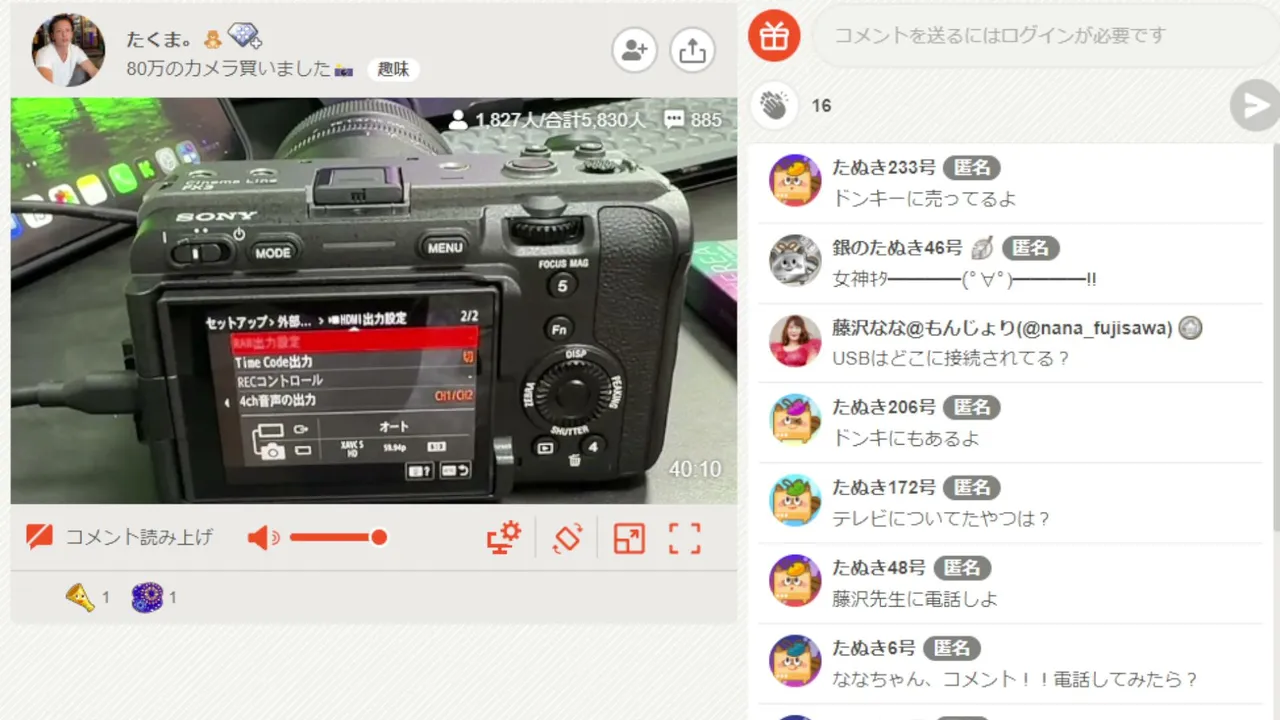Click username たぬき172号
The image size is (1280, 720).
(x=884, y=488)
